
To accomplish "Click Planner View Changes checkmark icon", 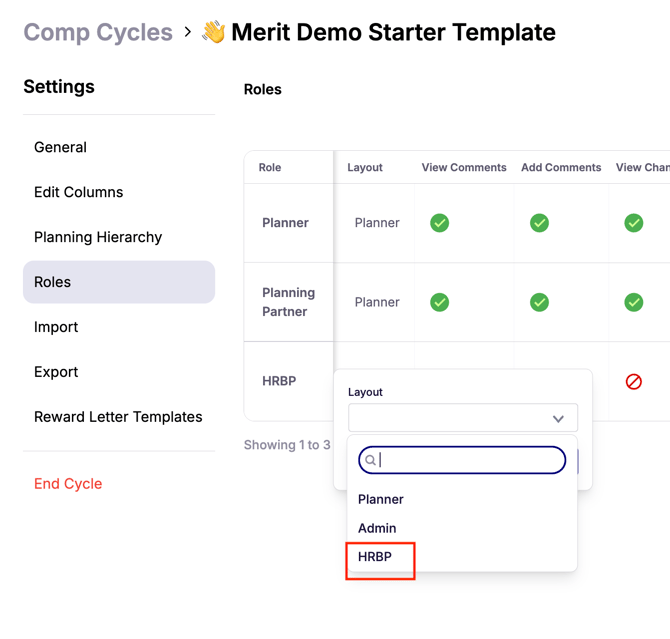I will (634, 223).
